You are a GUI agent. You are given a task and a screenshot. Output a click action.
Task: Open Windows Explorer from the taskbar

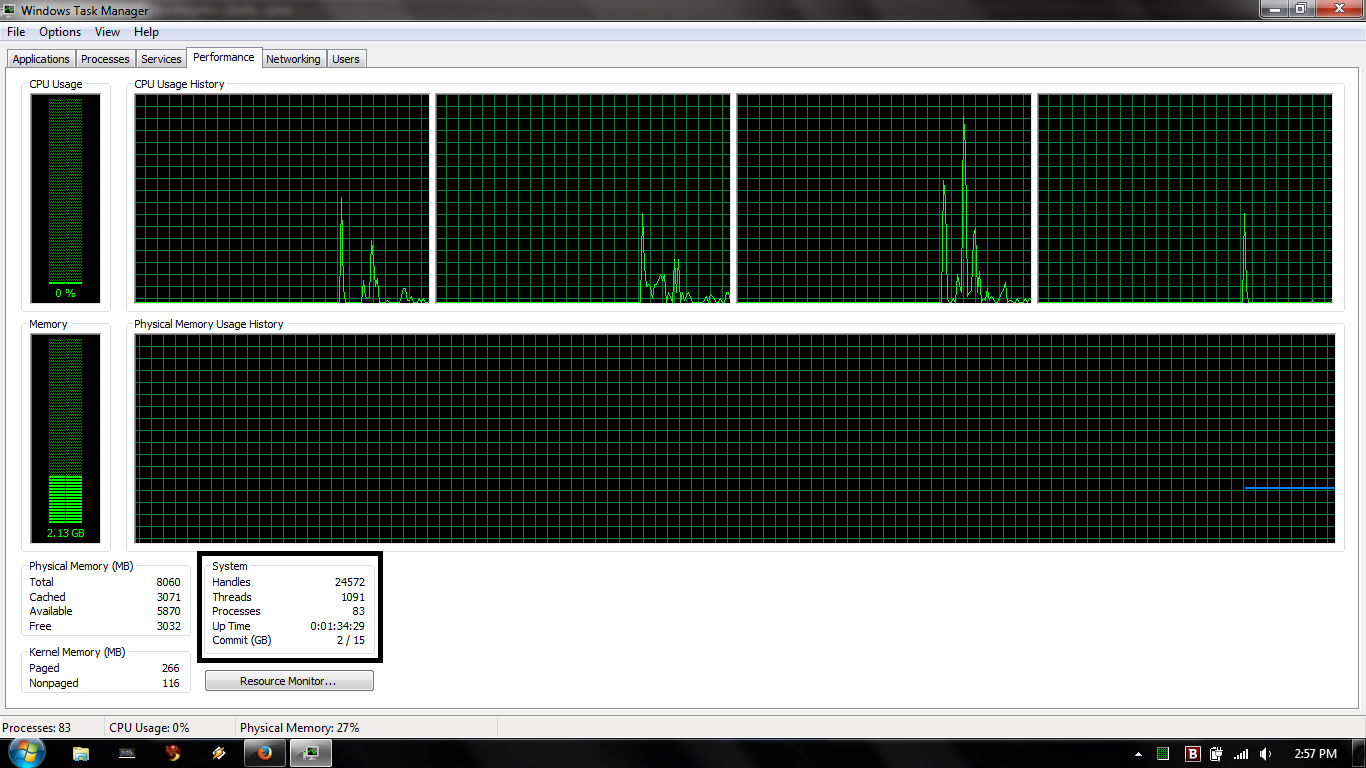pyautogui.click(x=81, y=754)
